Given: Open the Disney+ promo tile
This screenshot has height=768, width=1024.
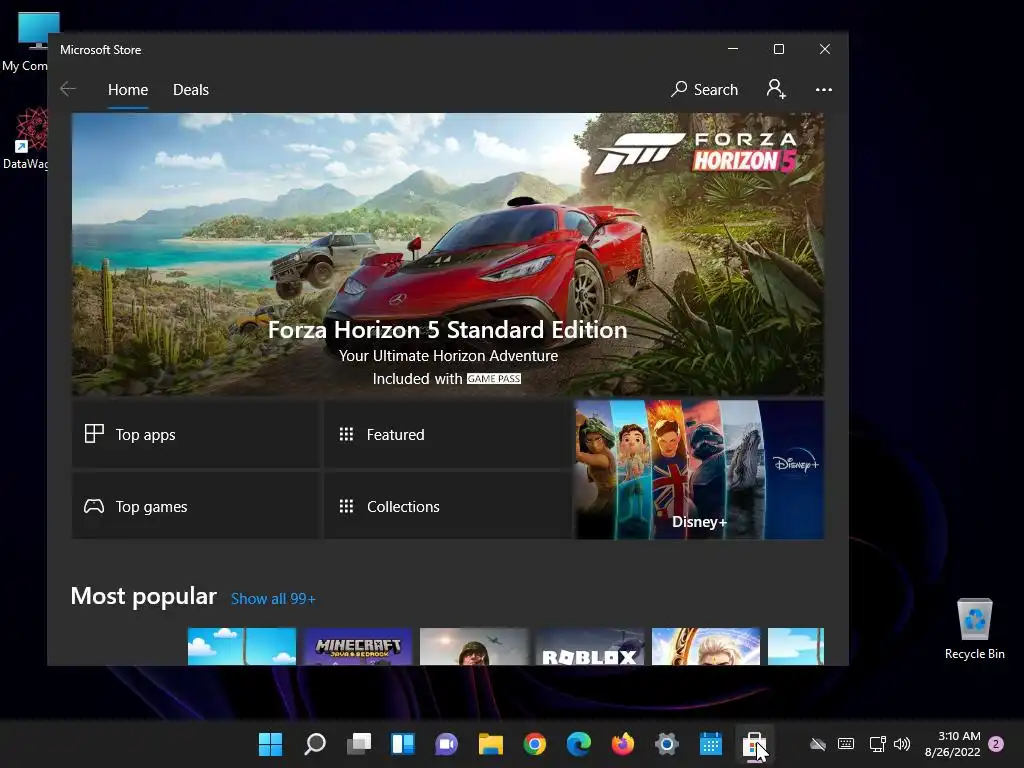Looking at the screenshot, I should (699, 470).
